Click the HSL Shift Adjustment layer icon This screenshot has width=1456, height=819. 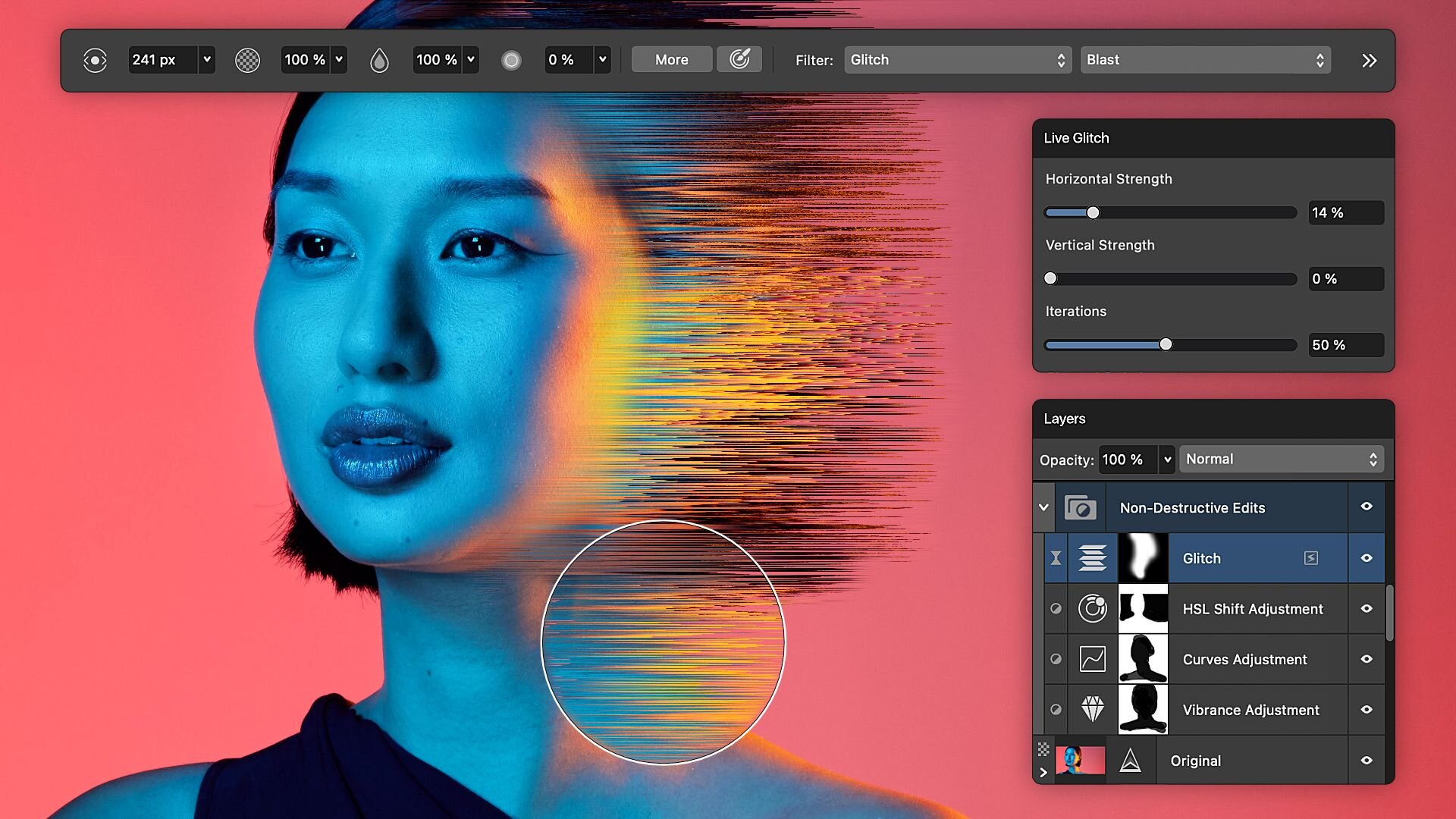click(x=1093, y=608)
